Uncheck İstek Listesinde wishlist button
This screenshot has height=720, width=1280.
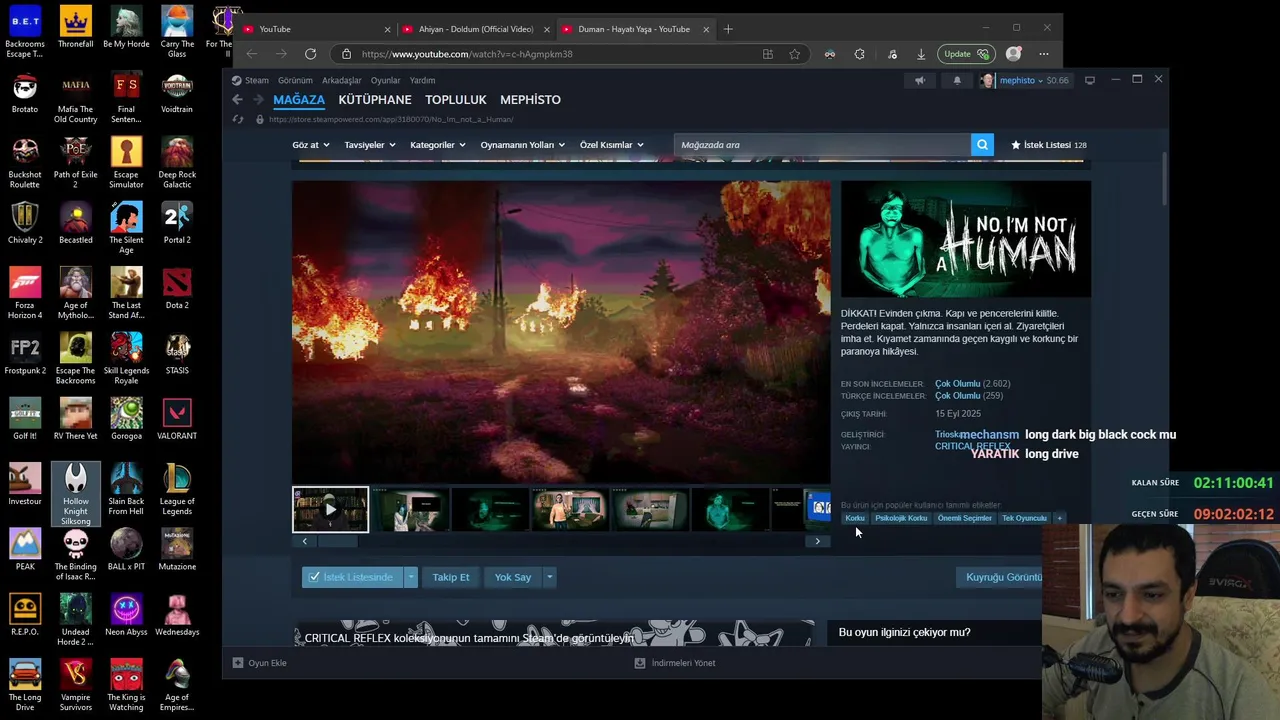click(351, 577)
